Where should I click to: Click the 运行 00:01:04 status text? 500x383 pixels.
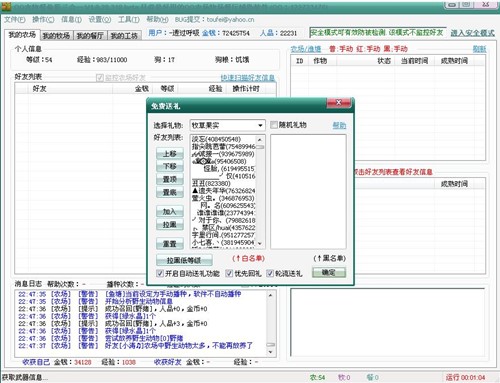pyautogui.click(x=466, y=377)
